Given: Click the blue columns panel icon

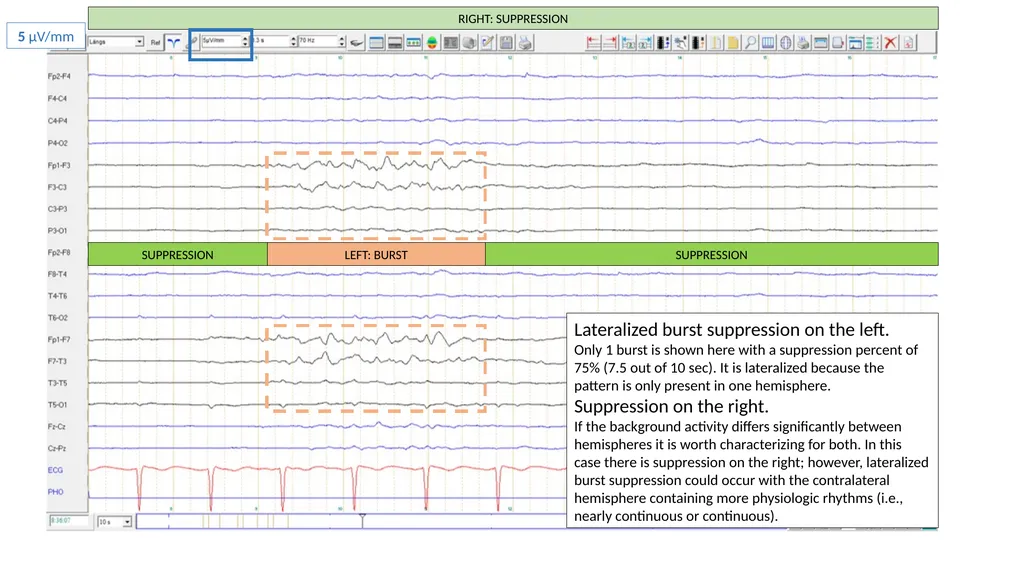Looking at the screenshot, I should coord(768,43).
